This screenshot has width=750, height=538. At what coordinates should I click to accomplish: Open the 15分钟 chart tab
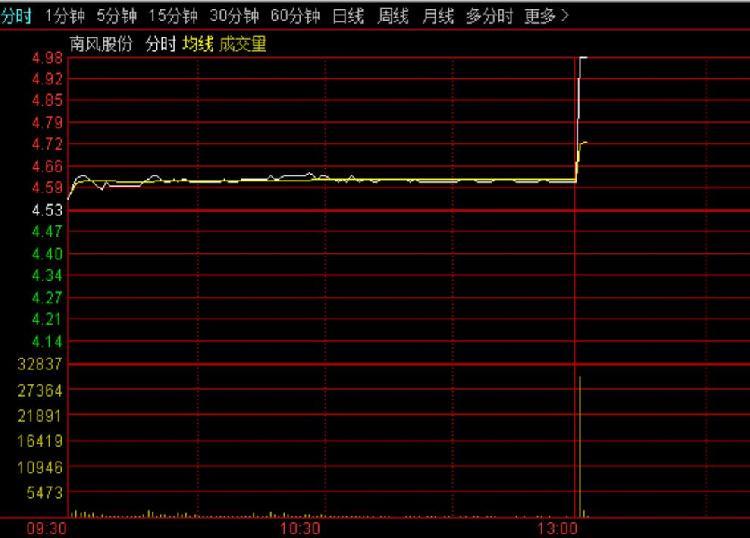[x=172, y=16]
